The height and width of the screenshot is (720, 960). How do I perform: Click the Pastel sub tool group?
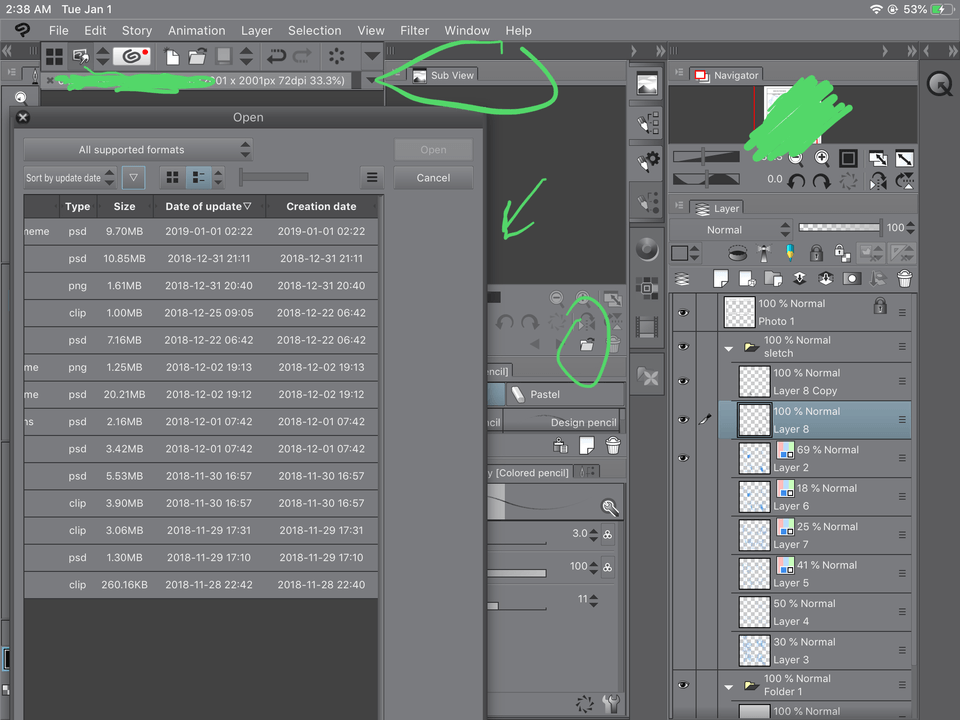tap(564, 394)
